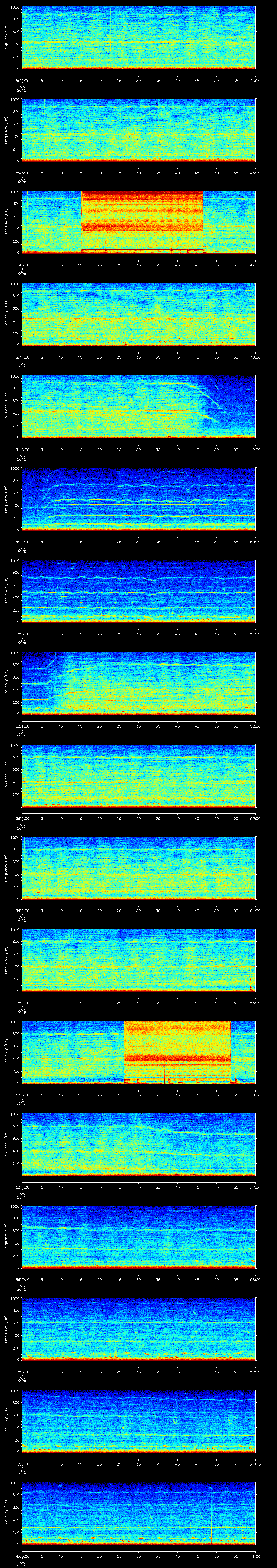Viewport: 277px width, 1568px height.
Task: Click the 51:00 end time label
Action: [256, 634]
